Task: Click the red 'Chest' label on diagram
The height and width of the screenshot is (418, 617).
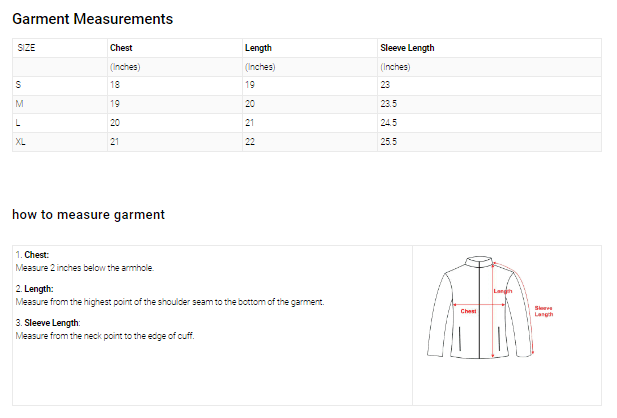Action: pos(468,311)
